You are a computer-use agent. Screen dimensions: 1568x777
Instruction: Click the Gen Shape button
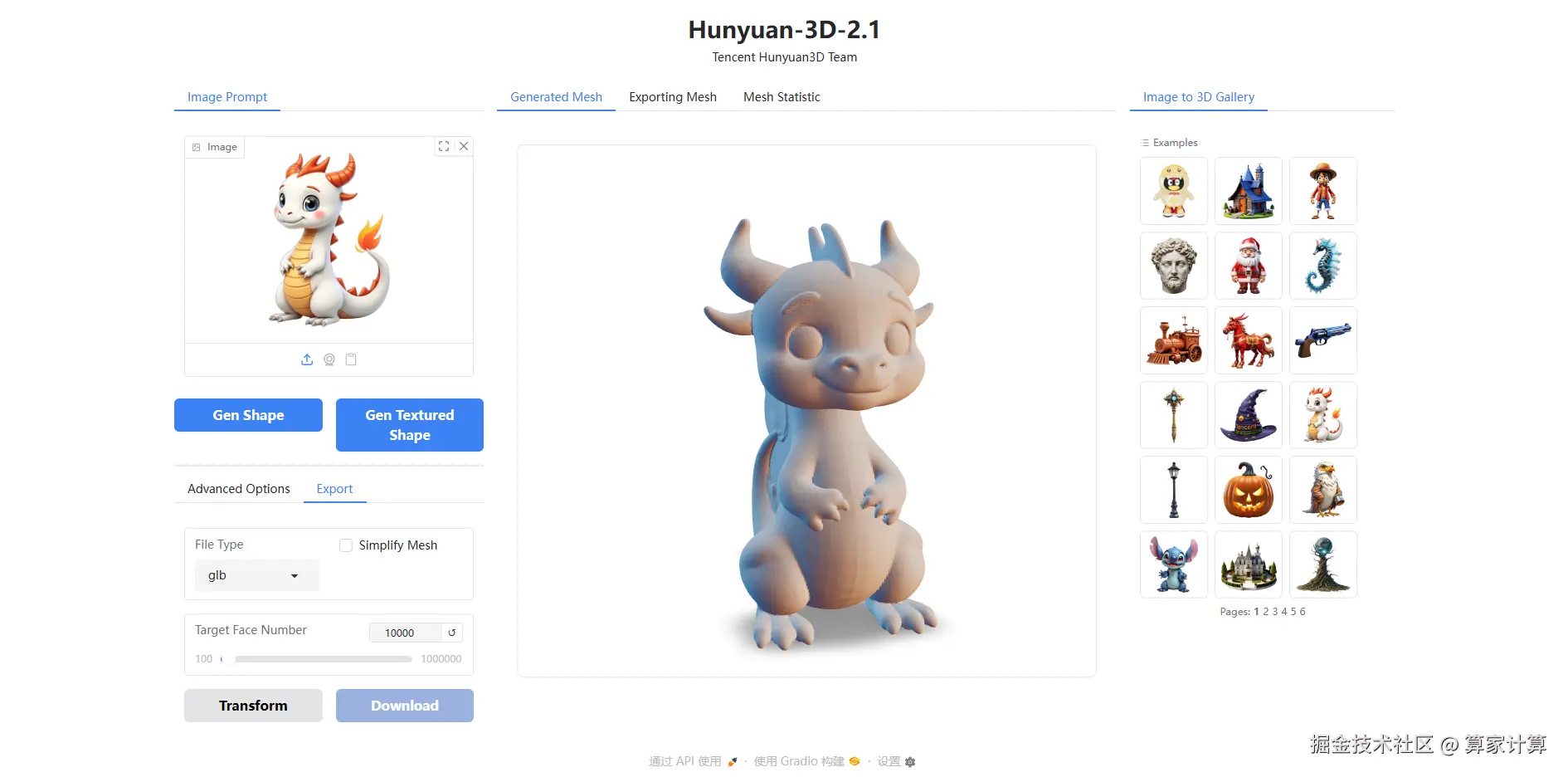click(x=248, y=415)
